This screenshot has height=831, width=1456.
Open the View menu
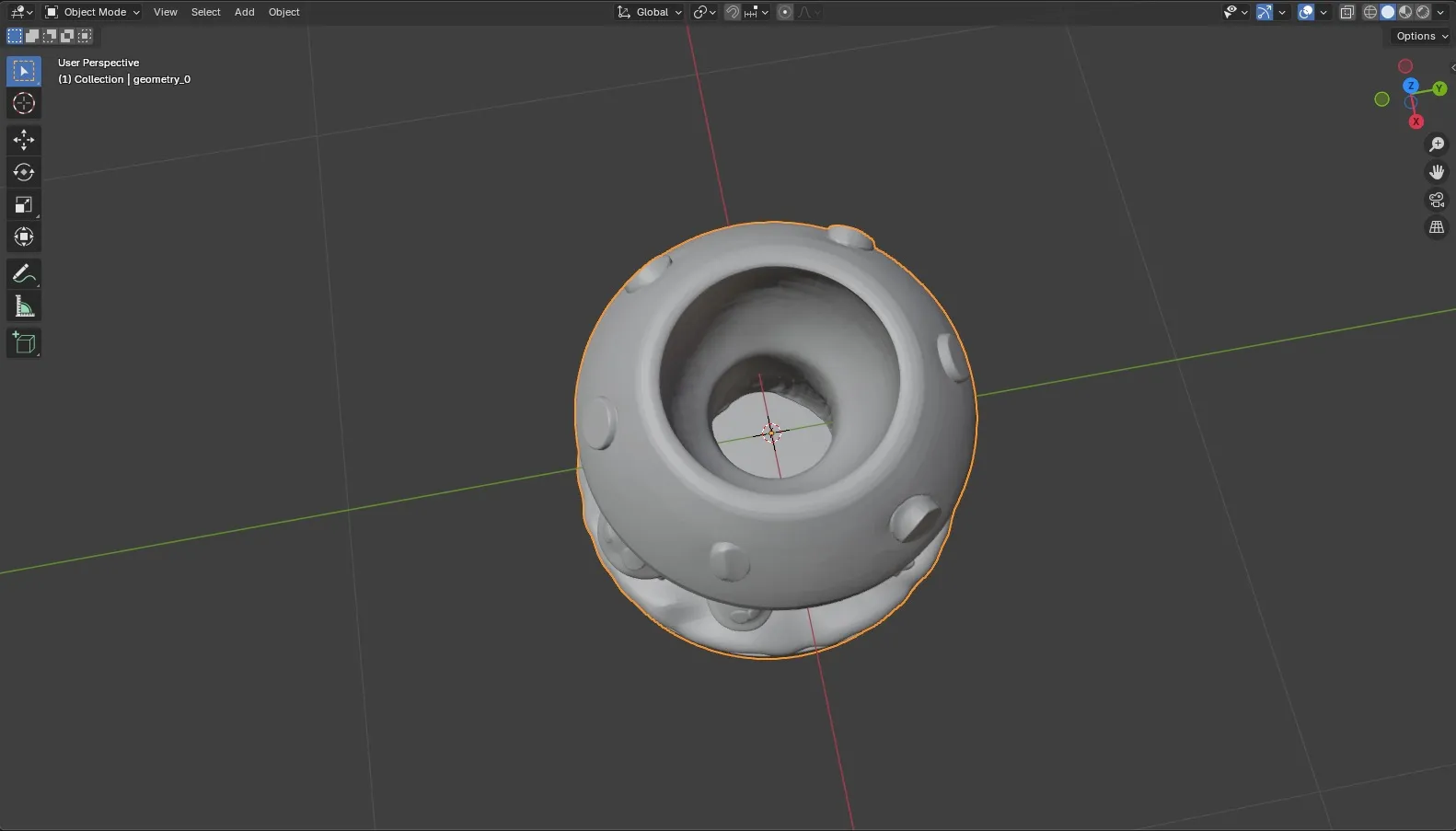[x=166, y=12]
